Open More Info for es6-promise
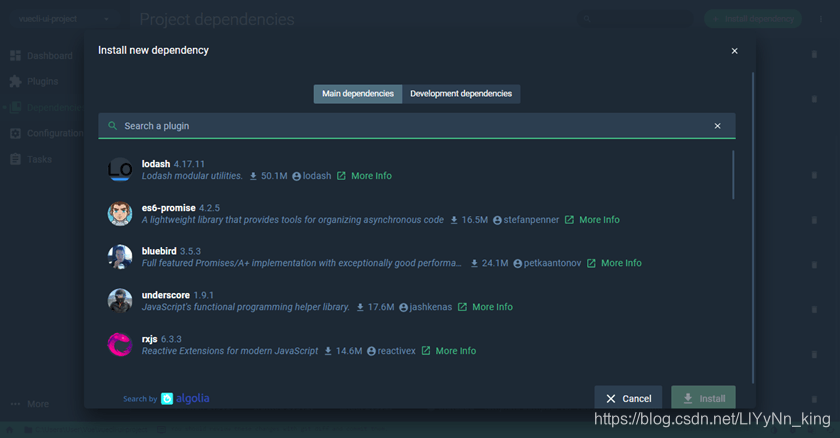Image resolution: width=840 pixels, height=438 pixels. click(599, 220)
